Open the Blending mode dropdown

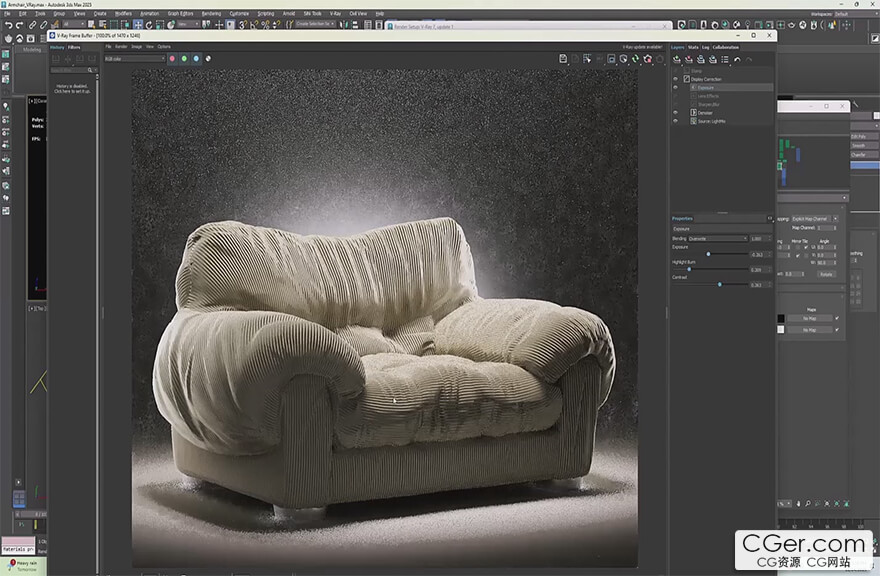click(716, 238)
